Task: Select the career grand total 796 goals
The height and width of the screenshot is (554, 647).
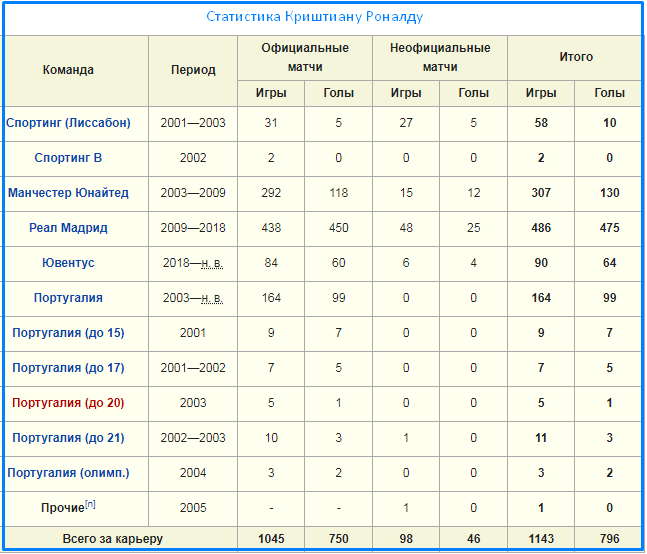Action: [x=609, y=539]
